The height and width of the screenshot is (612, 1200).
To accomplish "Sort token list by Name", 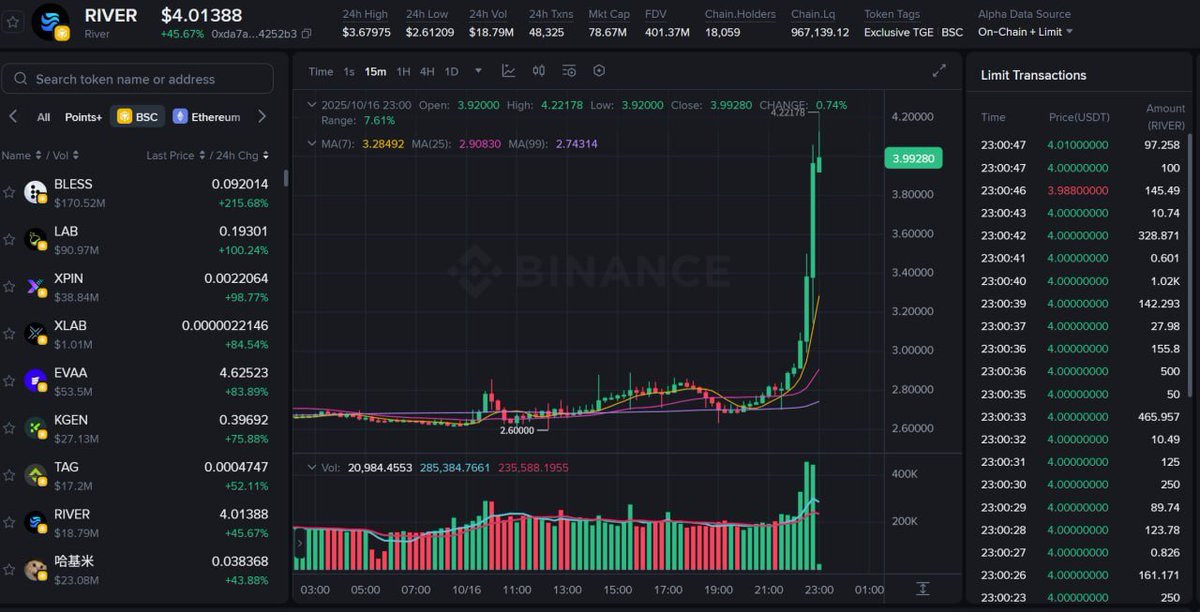I will coord(21,155).
